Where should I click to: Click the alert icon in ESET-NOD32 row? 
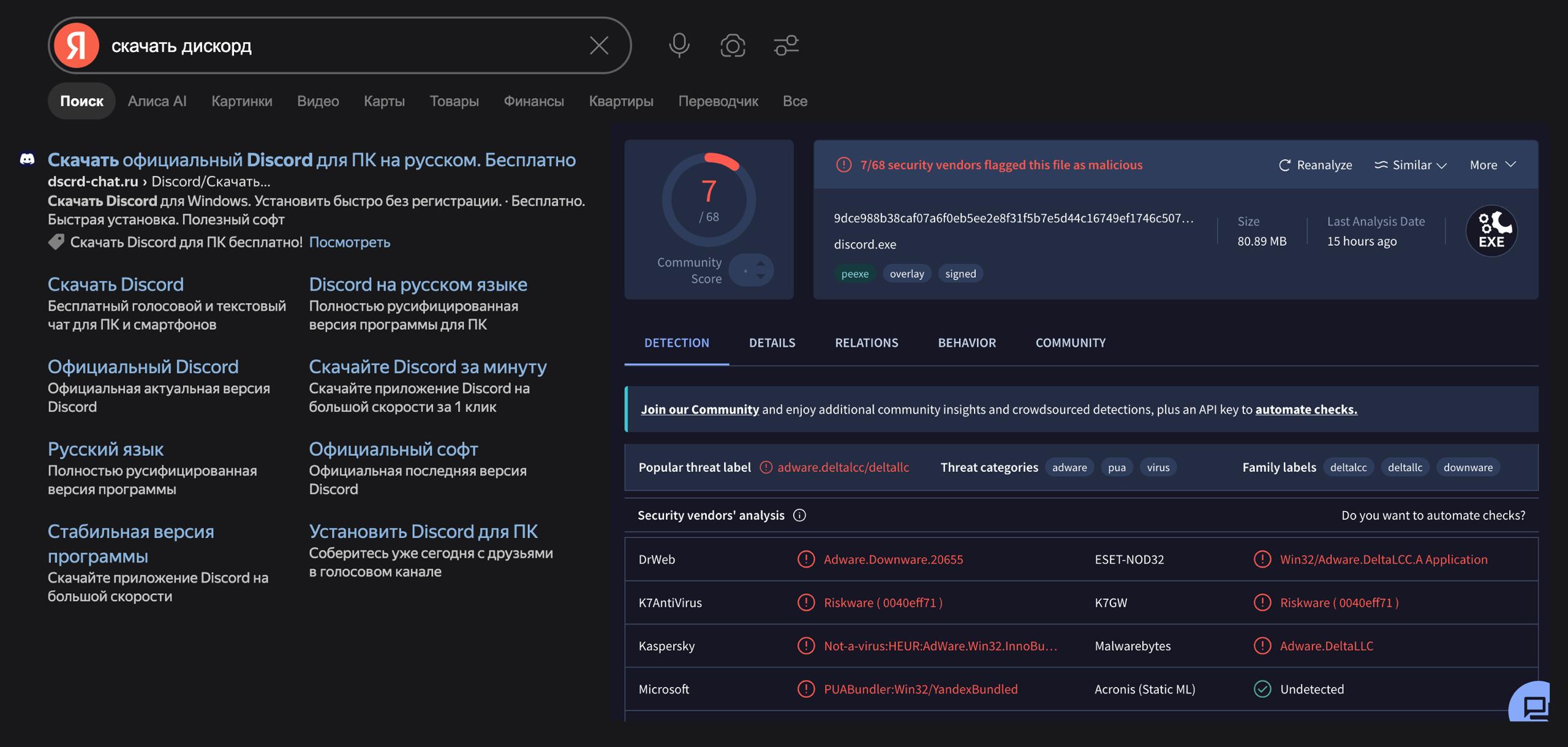pyautogui.click(x=1262, y=559)
